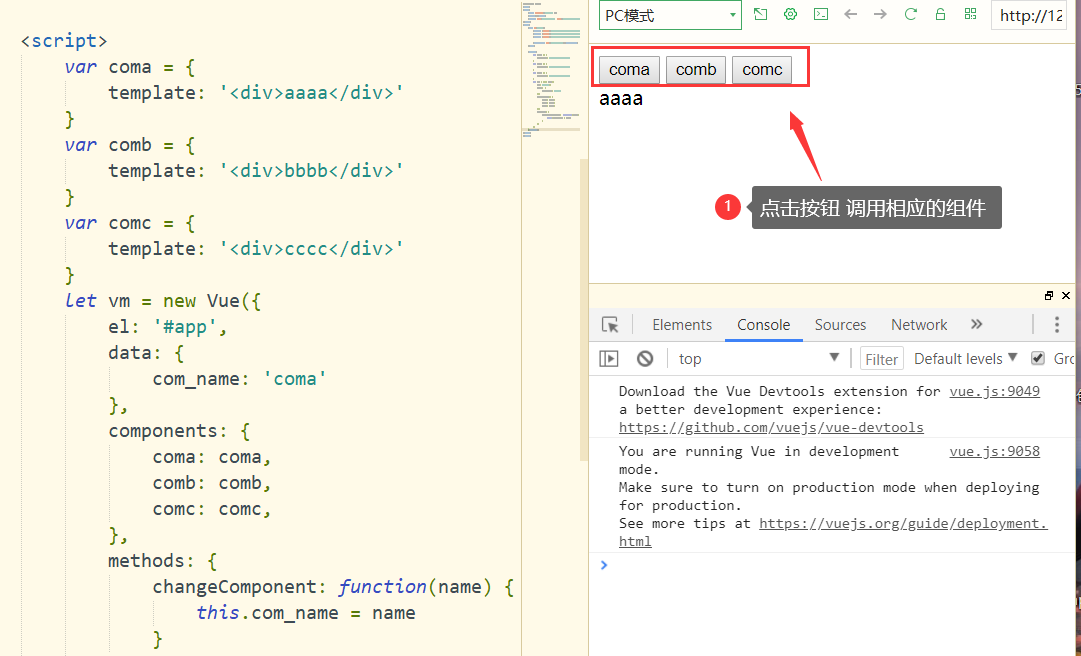Click the refresh page icon
This screenshot has height=656, width=1081.
(910, 14)
